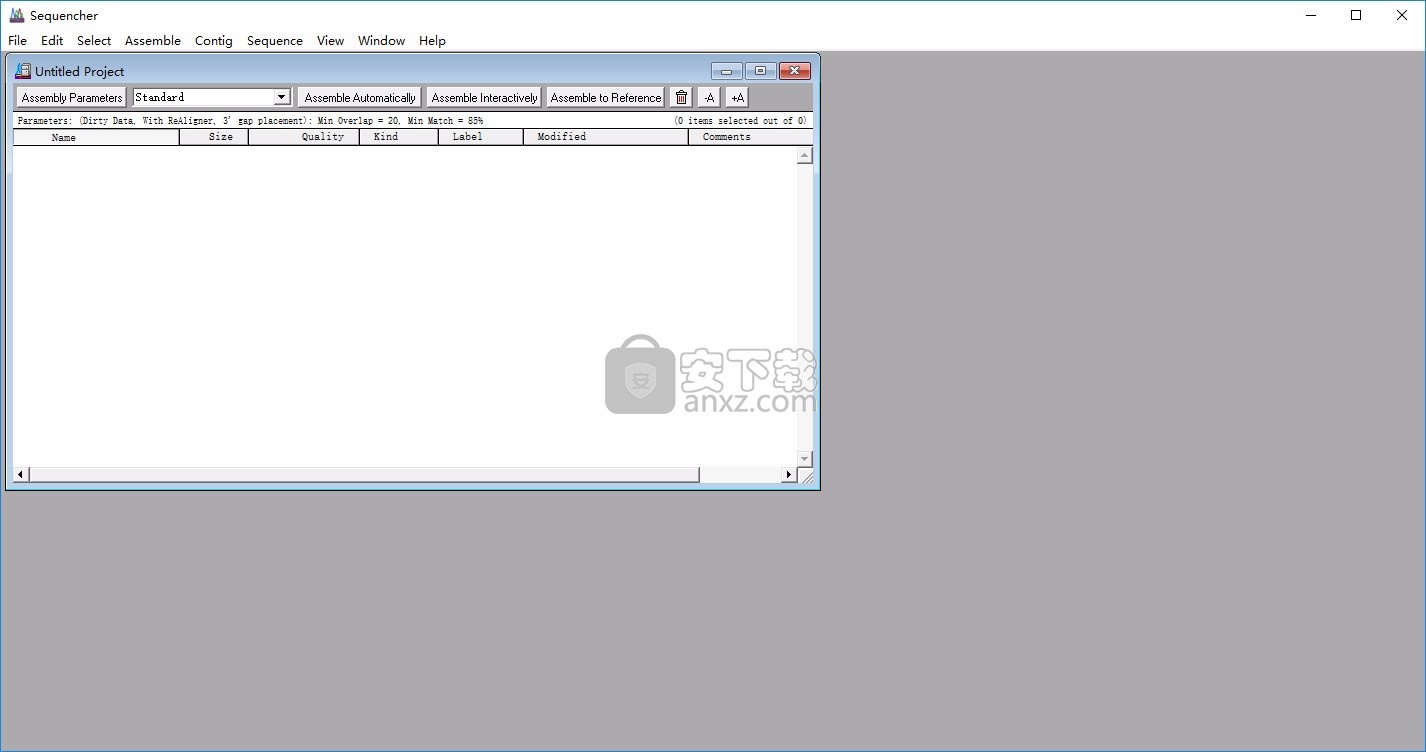Click the Assemble Interactively button
This screenshot has width=1426, height=752.
coord(484,97)
